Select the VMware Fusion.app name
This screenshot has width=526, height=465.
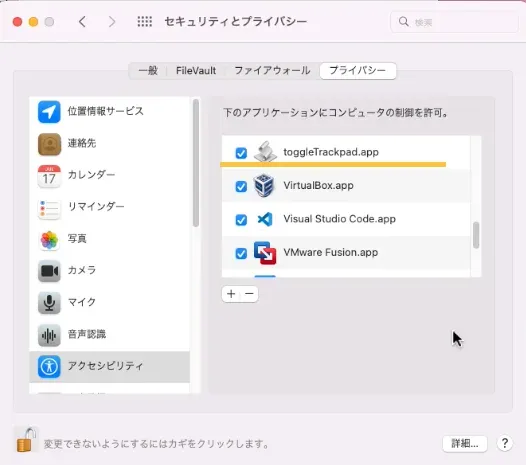point(330,252)
